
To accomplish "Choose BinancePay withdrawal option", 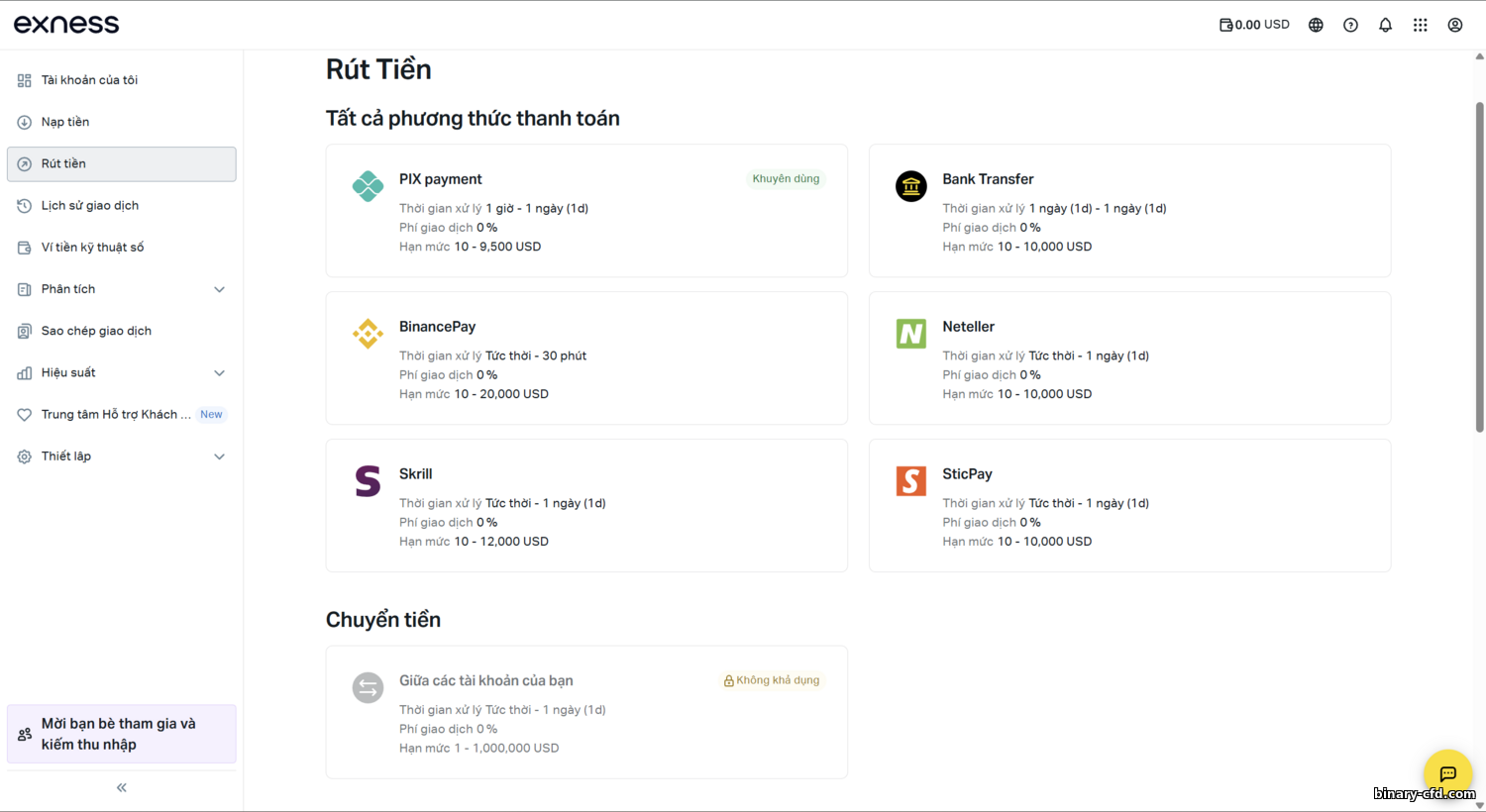I will (585, 357).
